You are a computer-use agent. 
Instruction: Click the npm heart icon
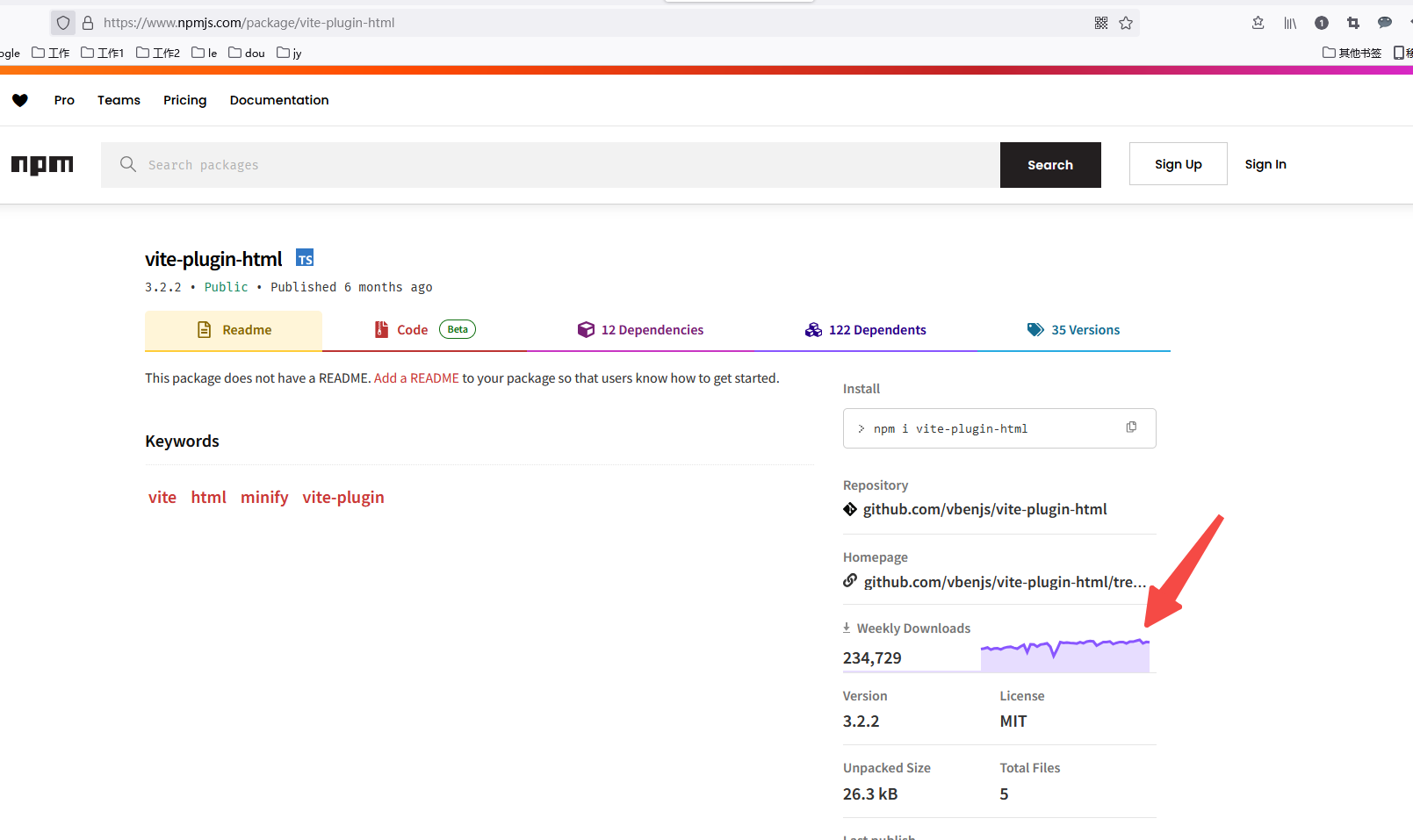(x=20, y=100)
